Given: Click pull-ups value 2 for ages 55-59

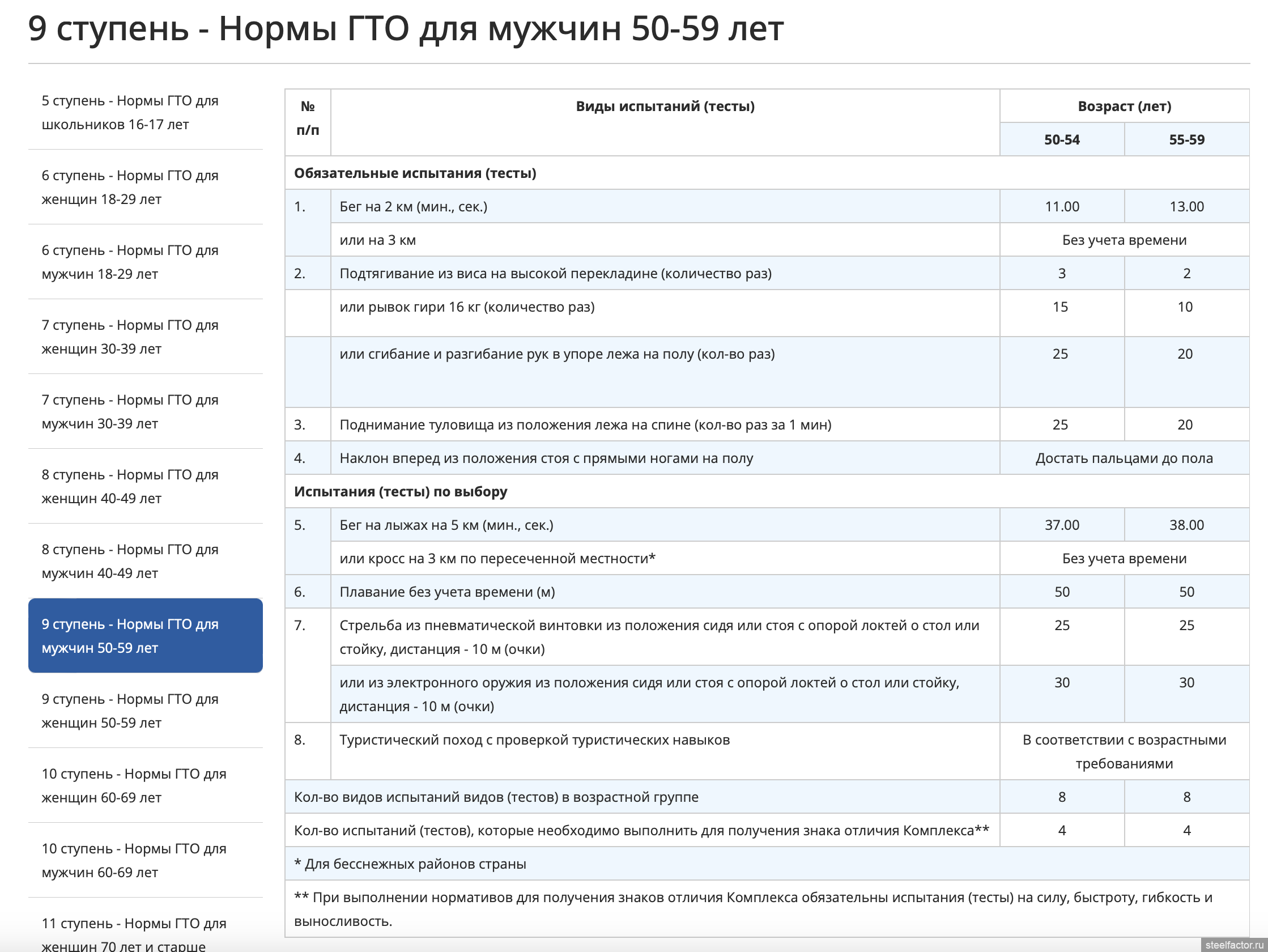Looking at the screenshot, I should [x=1186, y=274].
